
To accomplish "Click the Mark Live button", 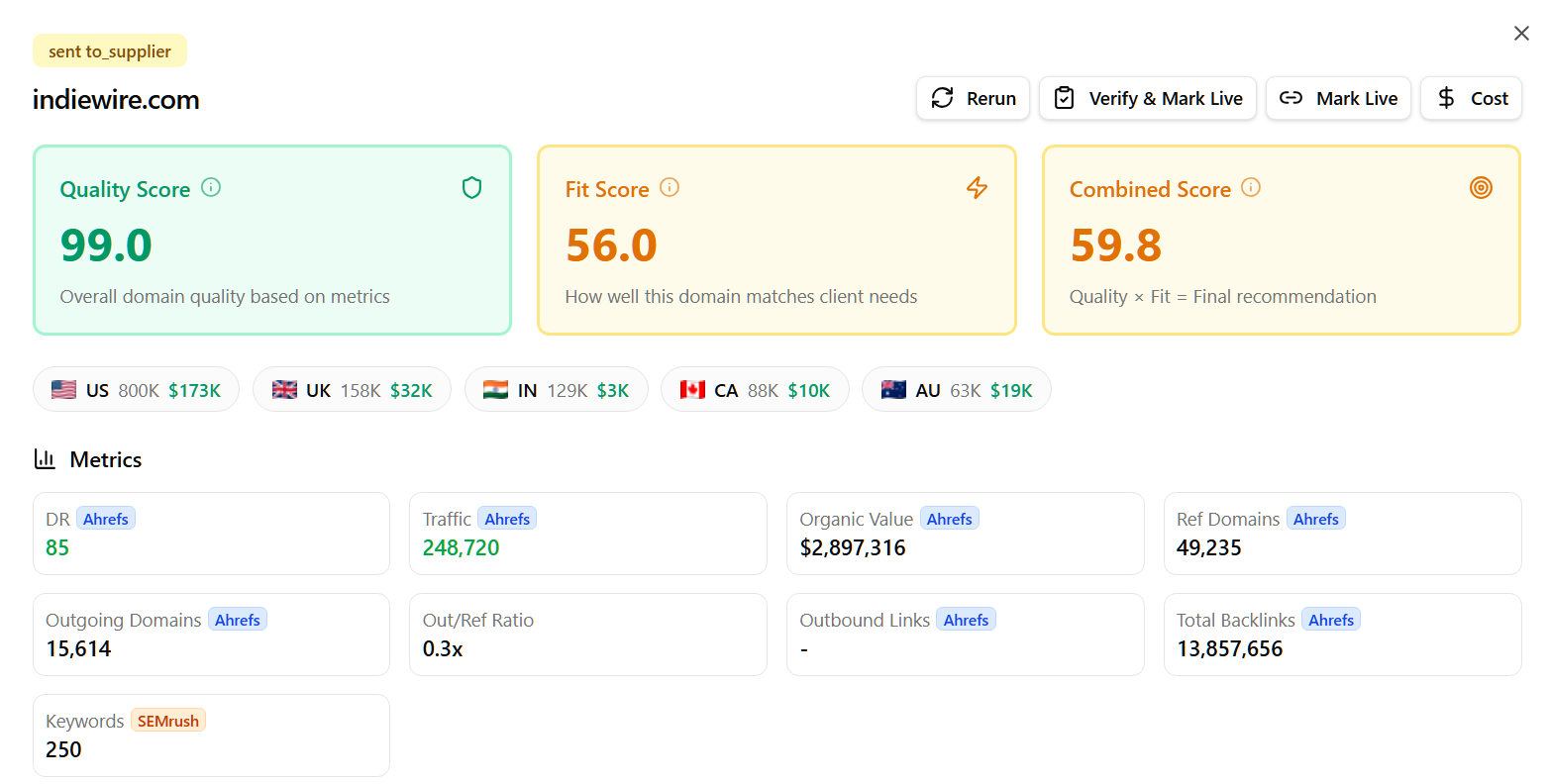I will [x=1338, y=98].
